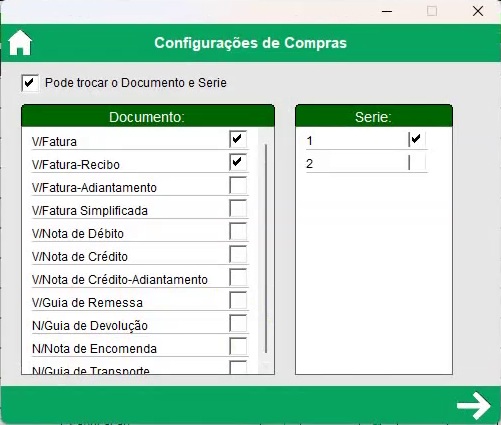Select the 'V/Fatura-Recibo' row text
The image size is (501, 425).
[76, 165]
